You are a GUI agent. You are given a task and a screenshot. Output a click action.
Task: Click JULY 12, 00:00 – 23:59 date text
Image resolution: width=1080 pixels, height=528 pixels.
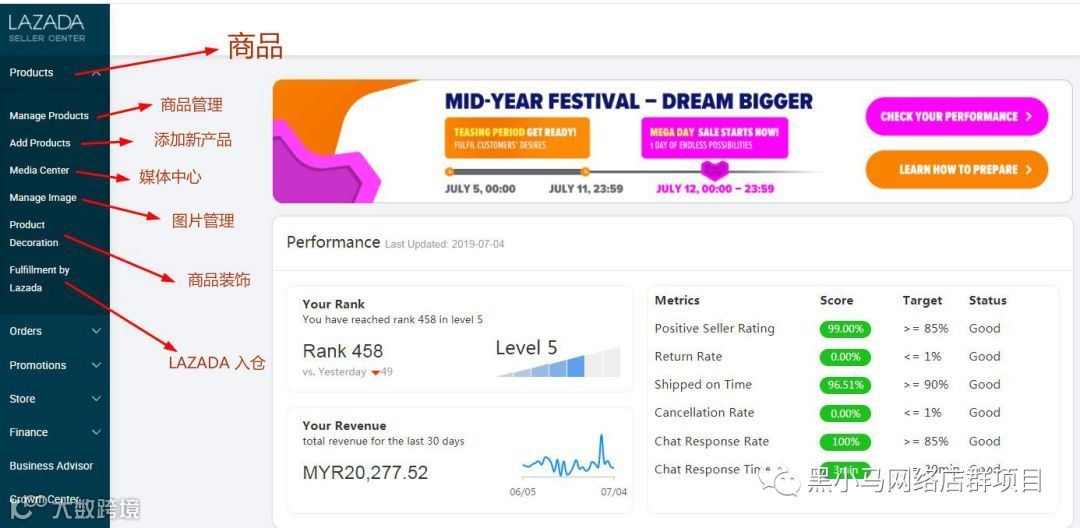coord(714,189)
